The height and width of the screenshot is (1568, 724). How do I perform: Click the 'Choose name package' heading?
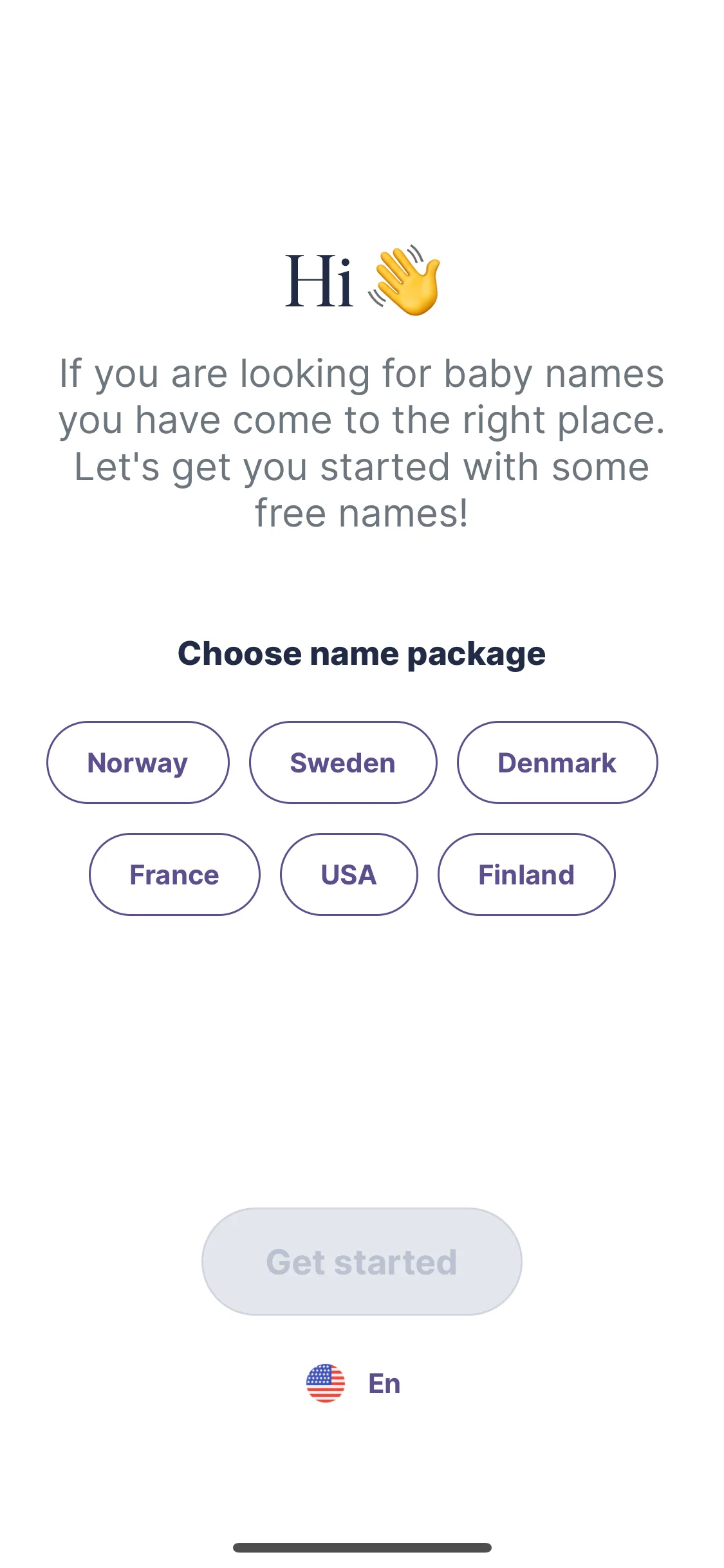click(x=362, y=654)
